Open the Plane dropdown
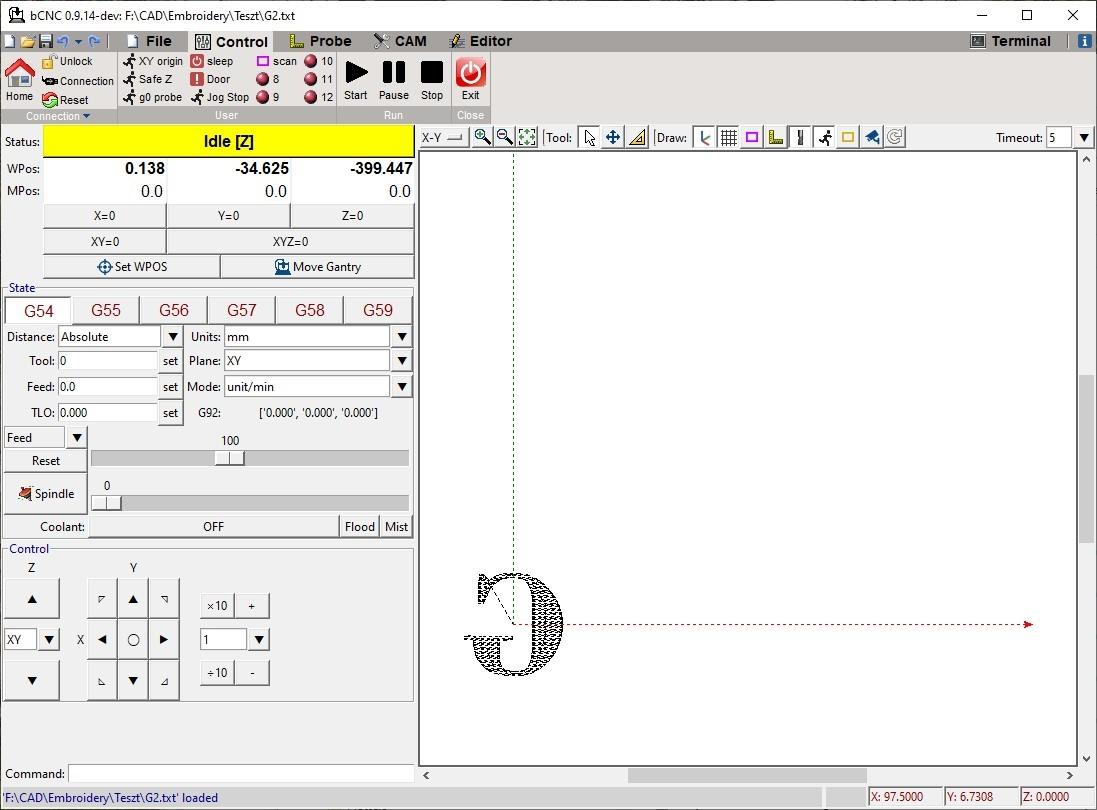The height and width of the screenshot is (810, 1097). click(402, 361)
